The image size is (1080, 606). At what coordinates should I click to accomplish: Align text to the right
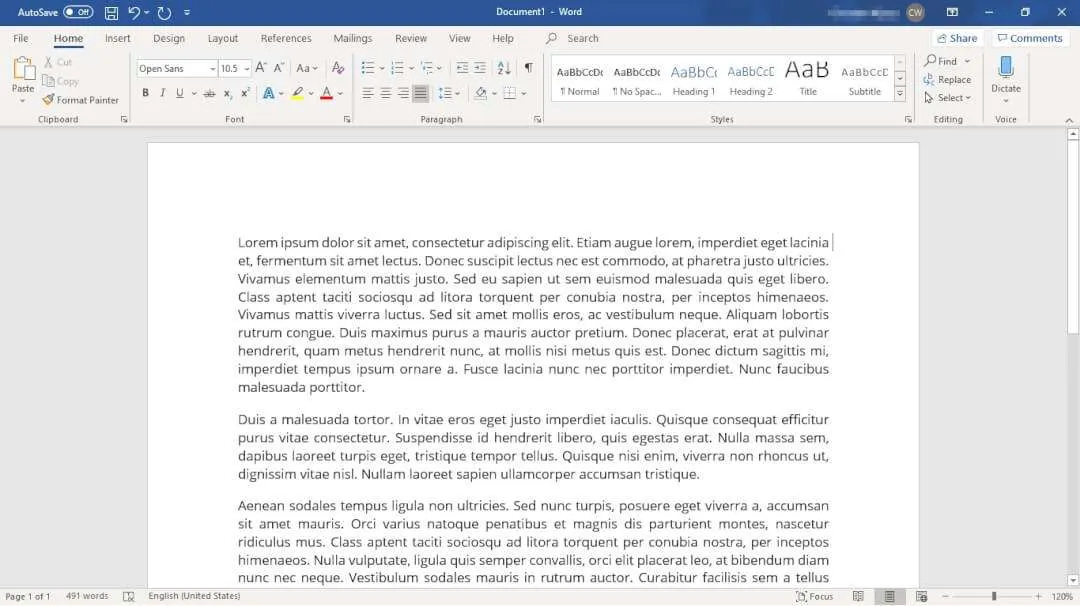pyautogui.click(x=403, y=93)
